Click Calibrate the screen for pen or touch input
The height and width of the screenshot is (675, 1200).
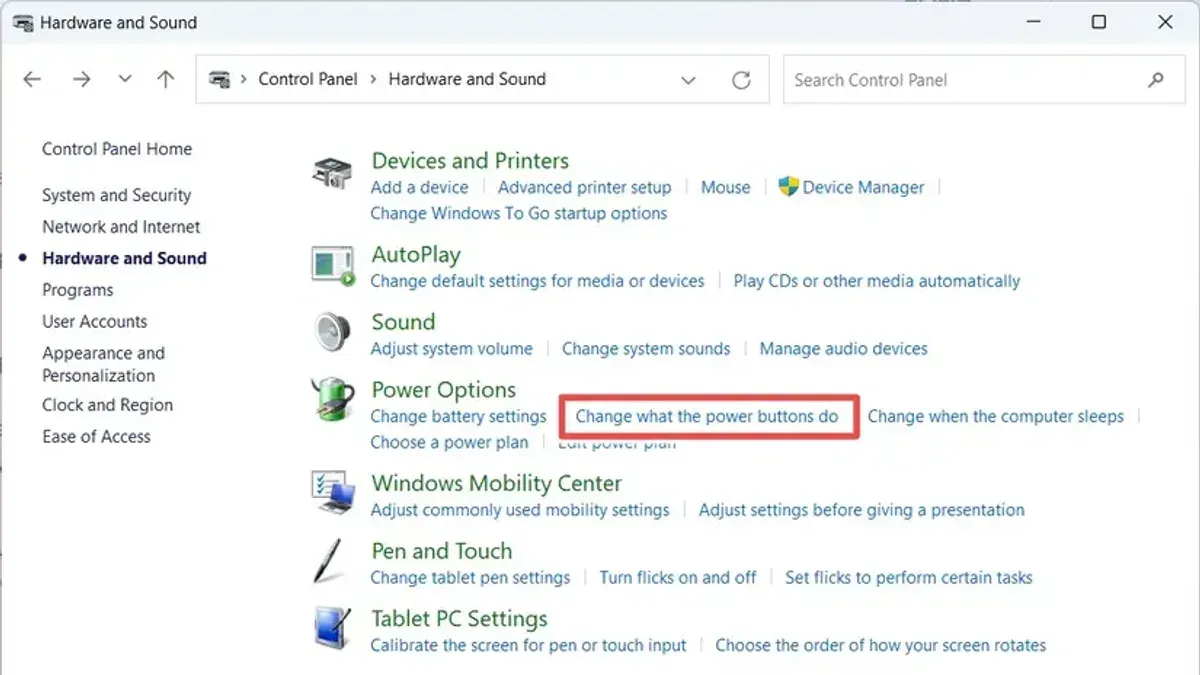click(x=529, y=645)
